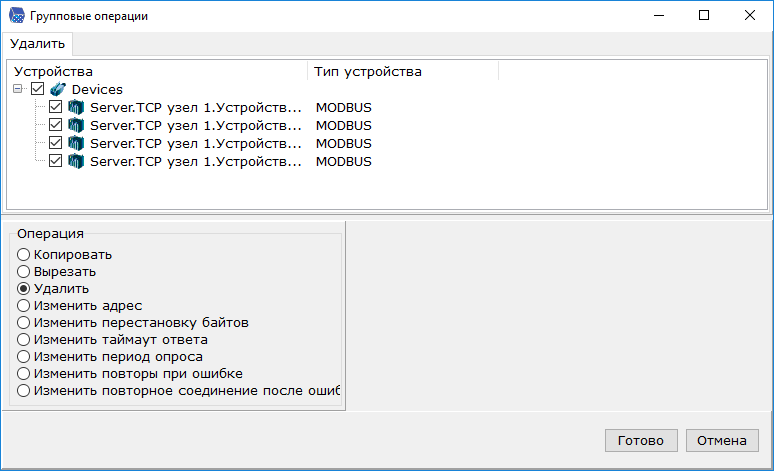Select the Копировать operation

[24, 255]
